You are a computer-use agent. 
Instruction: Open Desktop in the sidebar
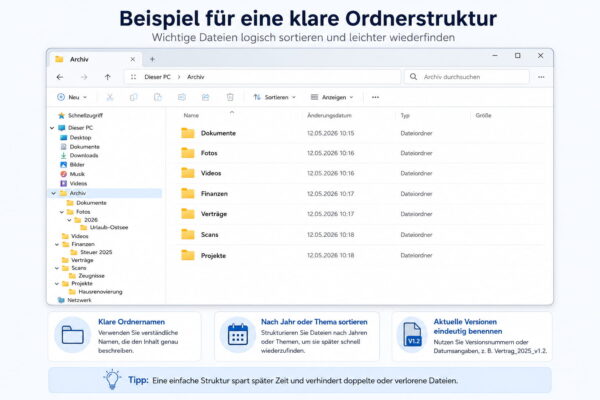[76, 137]
